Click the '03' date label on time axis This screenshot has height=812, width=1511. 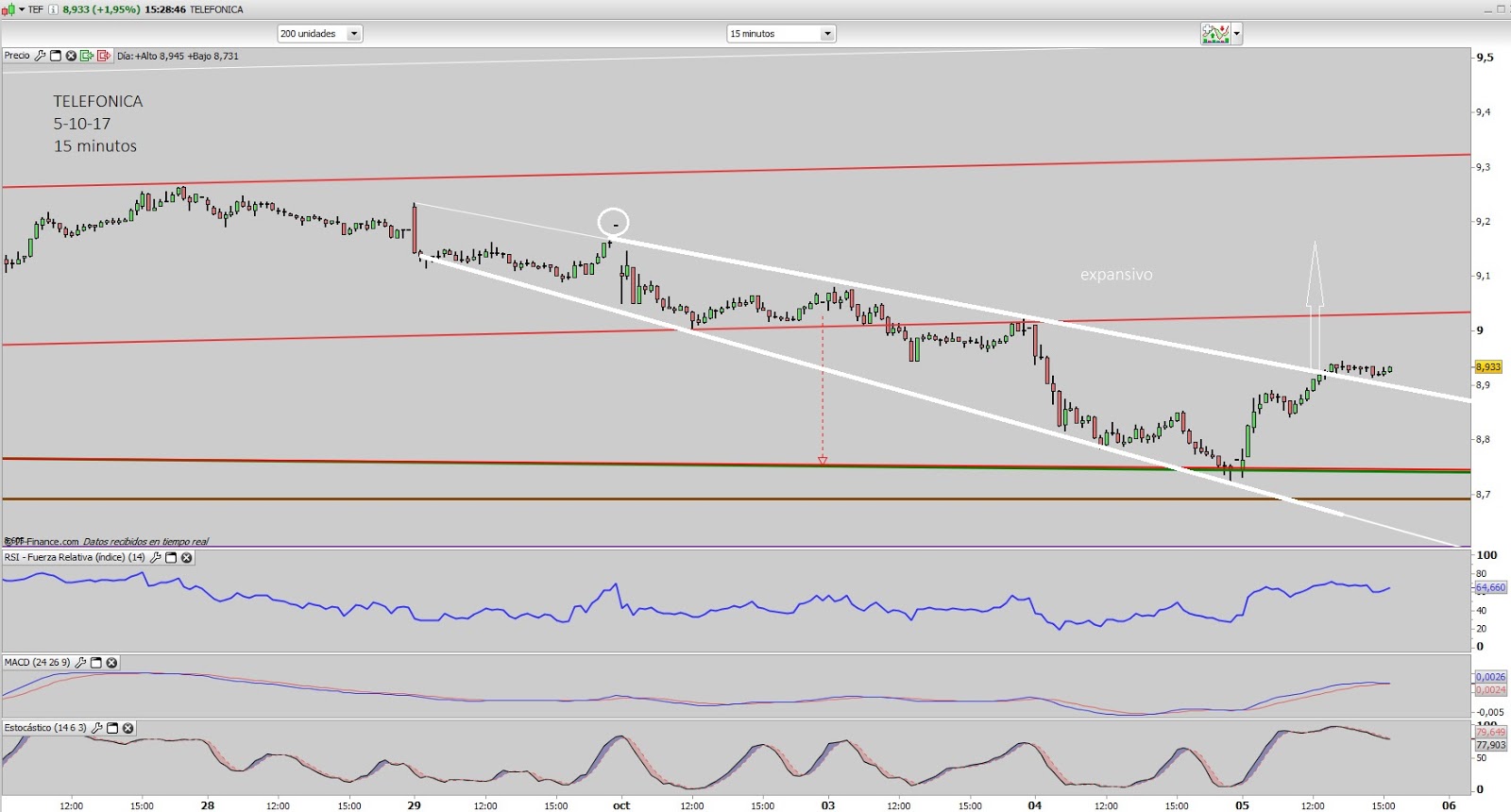(828, 805)
